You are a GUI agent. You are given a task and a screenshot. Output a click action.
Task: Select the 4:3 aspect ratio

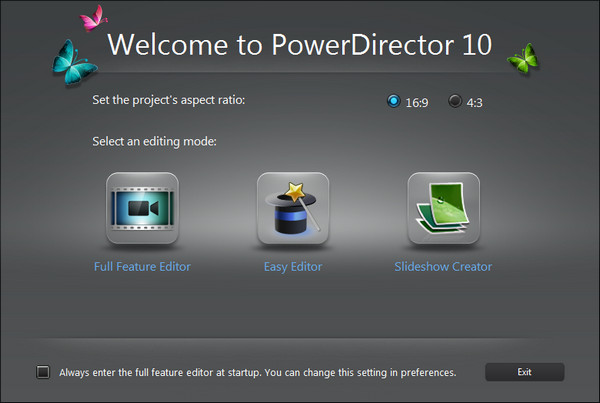pos(455,101)
